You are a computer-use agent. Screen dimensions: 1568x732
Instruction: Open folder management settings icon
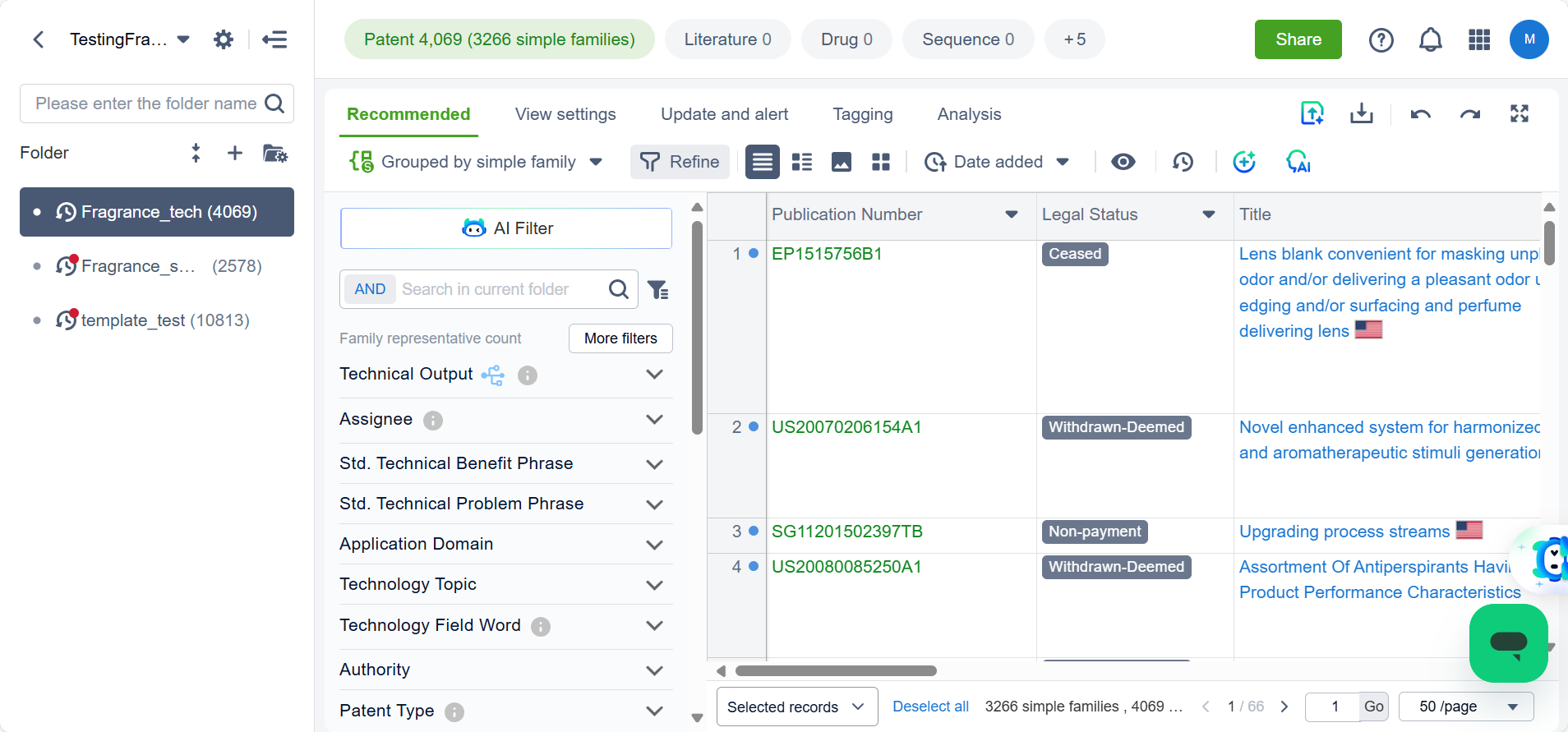point(274,153)
